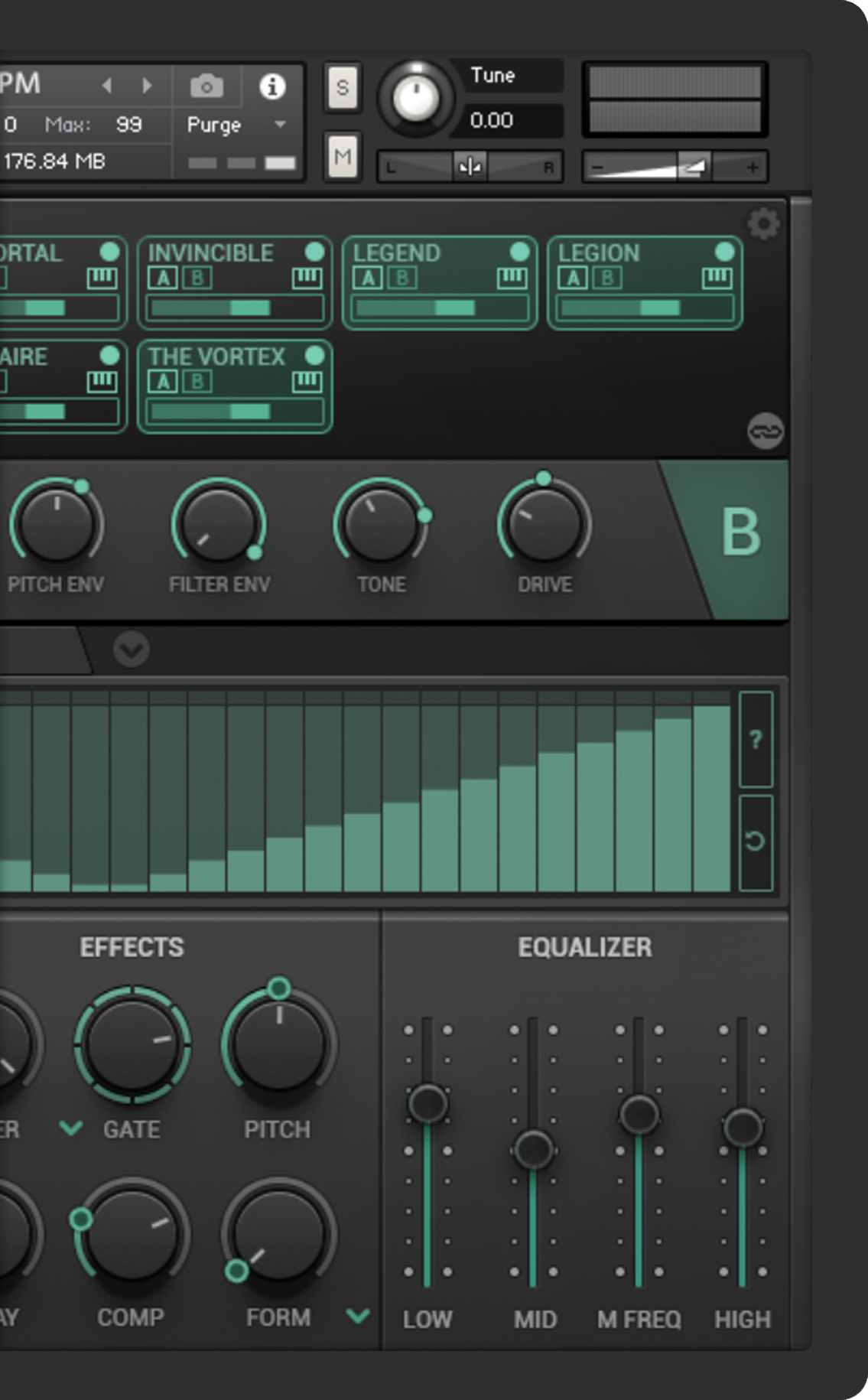
Task: Reset the step sequencer with undo icon
Action: click(x=756, y=842)
